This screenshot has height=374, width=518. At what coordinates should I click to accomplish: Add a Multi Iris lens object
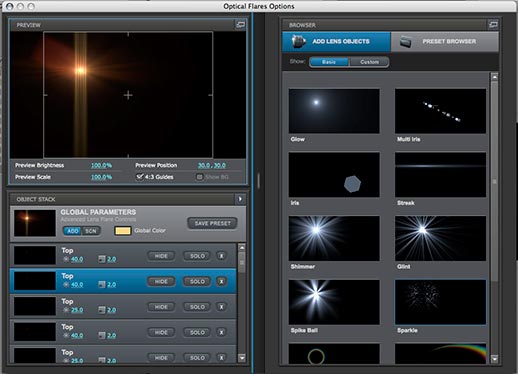[x=440, y=111]
